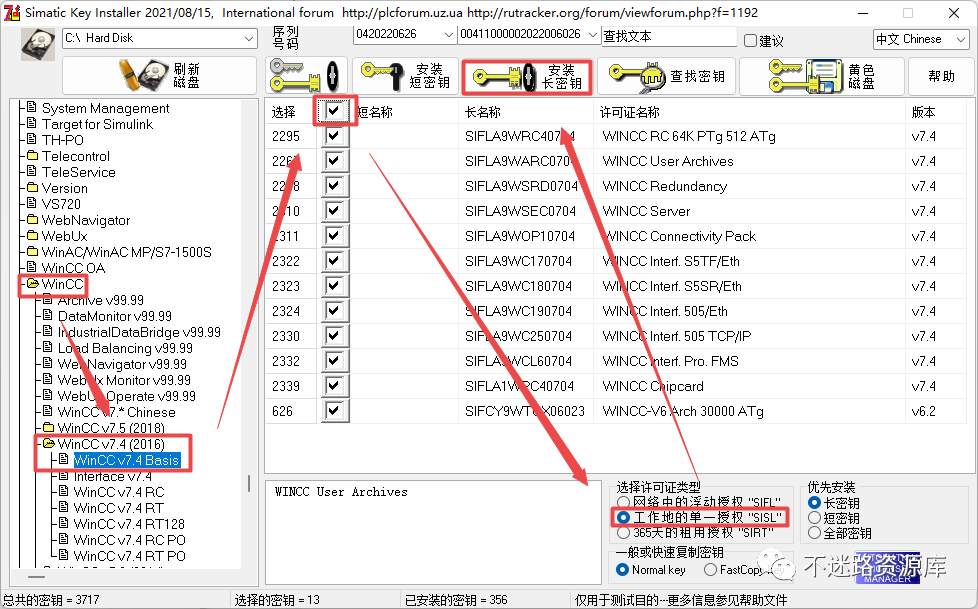Screen dimensions: 978x609
Task: Select WinCC v7.4 RC tree item
Action: click(x=119, y=492)
